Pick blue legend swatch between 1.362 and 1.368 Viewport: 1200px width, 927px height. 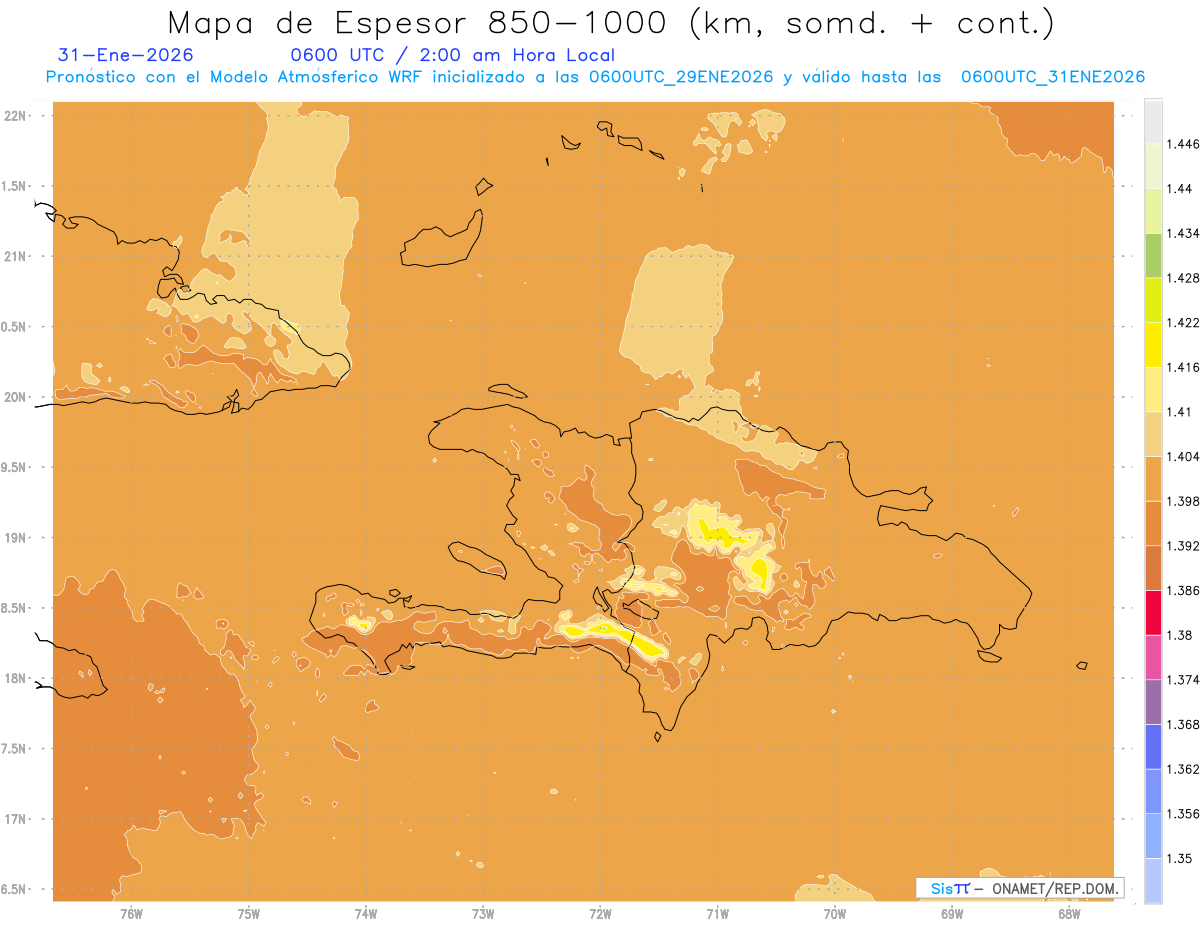(x=1153, y=746)
